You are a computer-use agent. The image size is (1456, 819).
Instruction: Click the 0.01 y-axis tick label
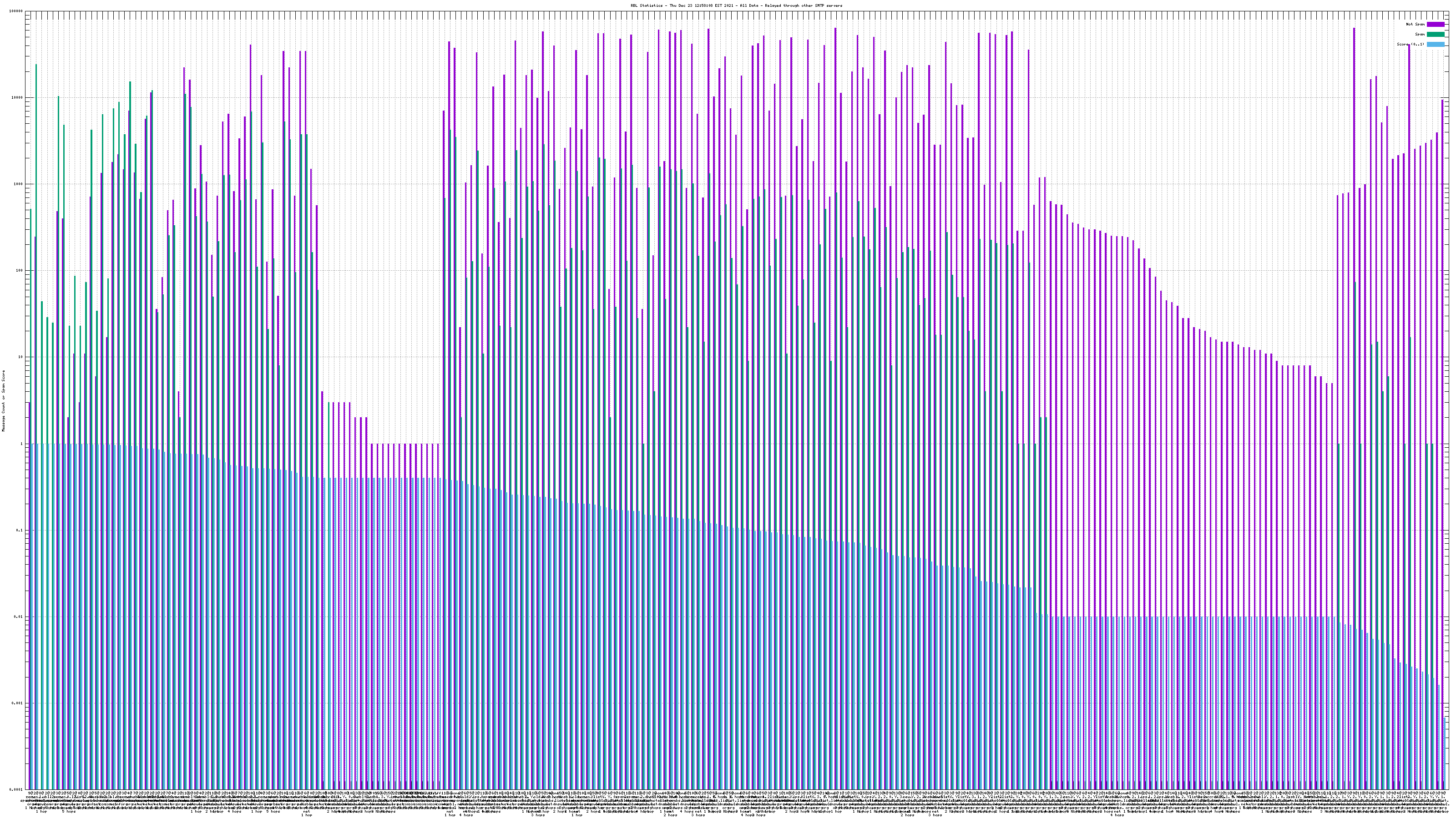[19, 617]
